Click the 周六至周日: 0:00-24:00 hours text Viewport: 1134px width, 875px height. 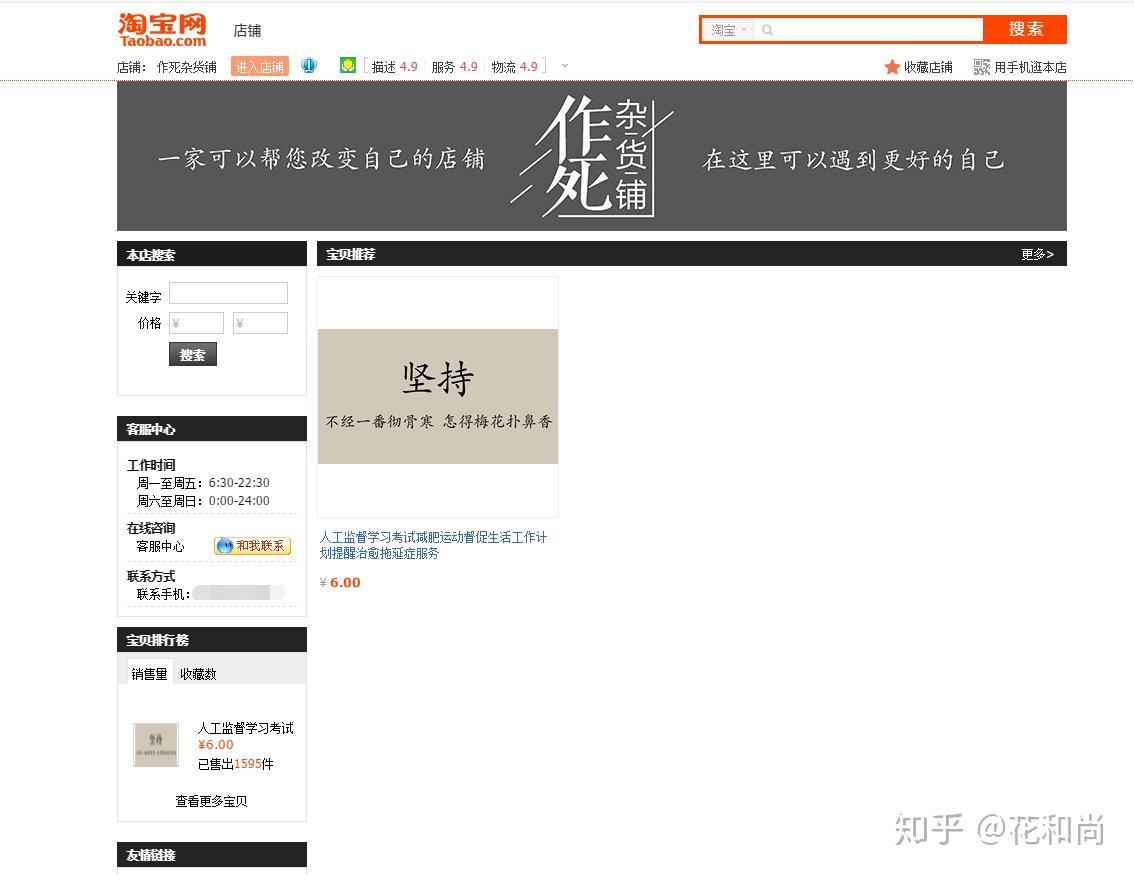(203, 500)
